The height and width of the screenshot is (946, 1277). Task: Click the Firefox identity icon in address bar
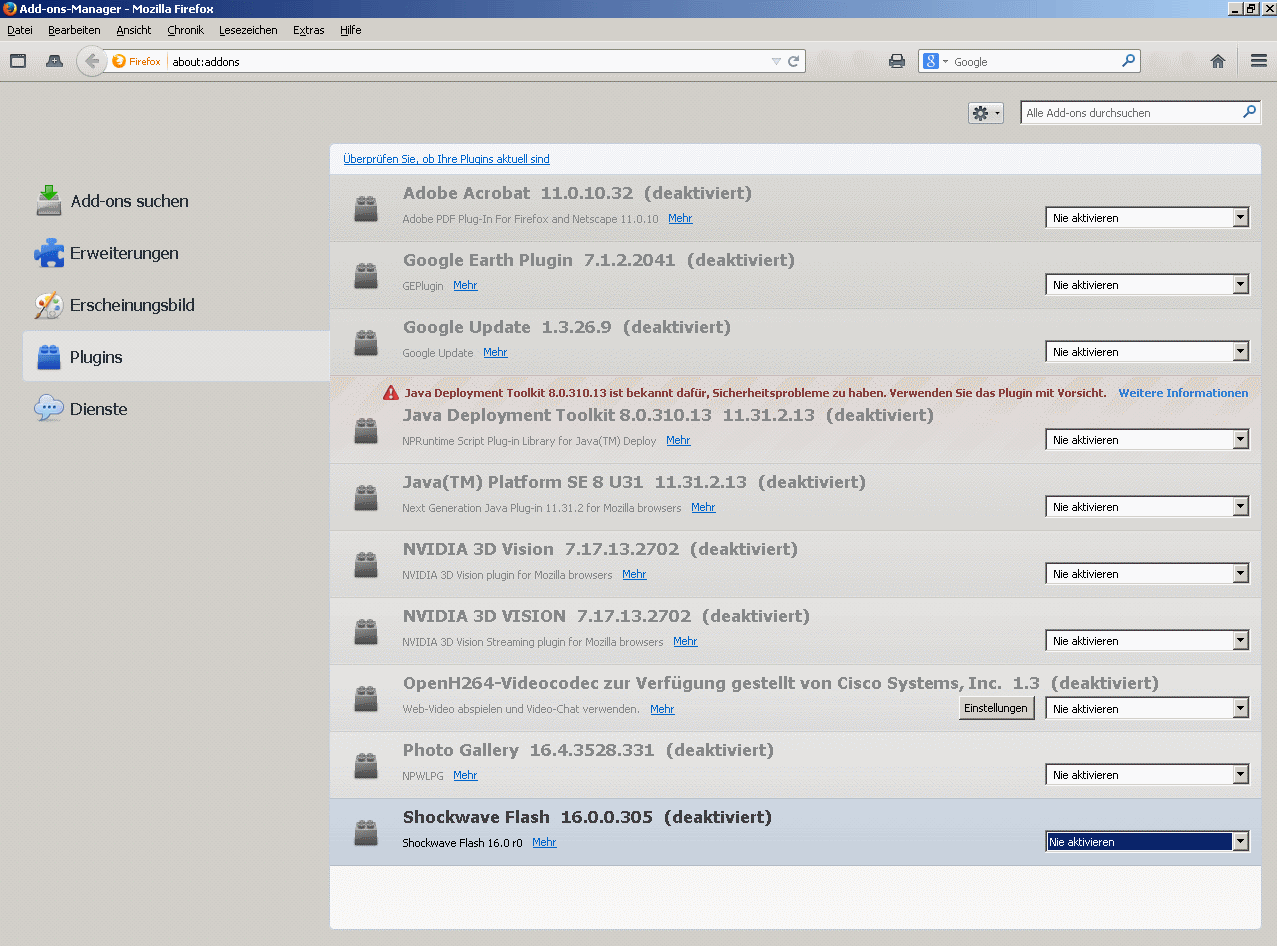[137, 61]
